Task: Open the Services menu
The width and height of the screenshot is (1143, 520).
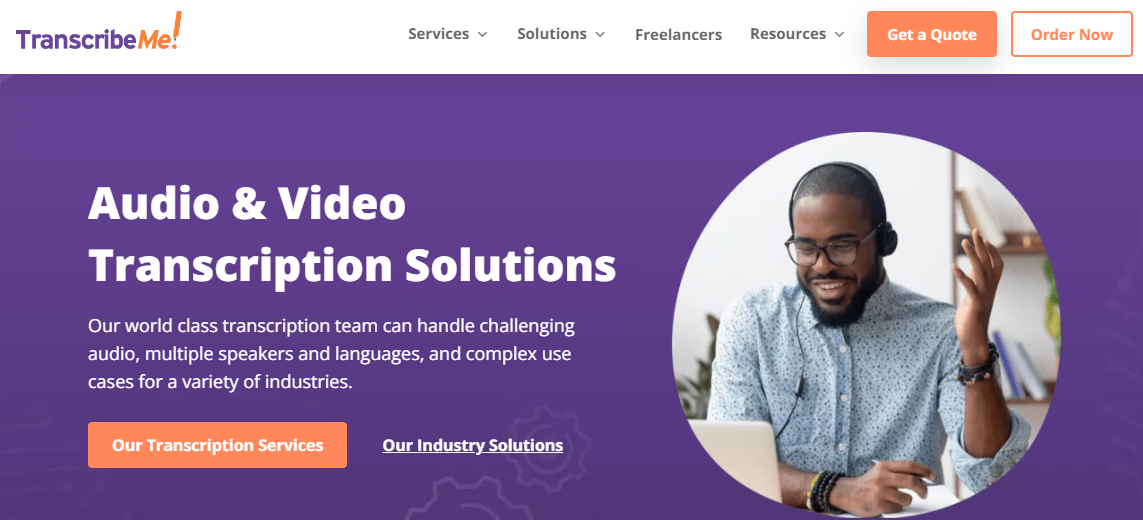Action: (438, 34)
